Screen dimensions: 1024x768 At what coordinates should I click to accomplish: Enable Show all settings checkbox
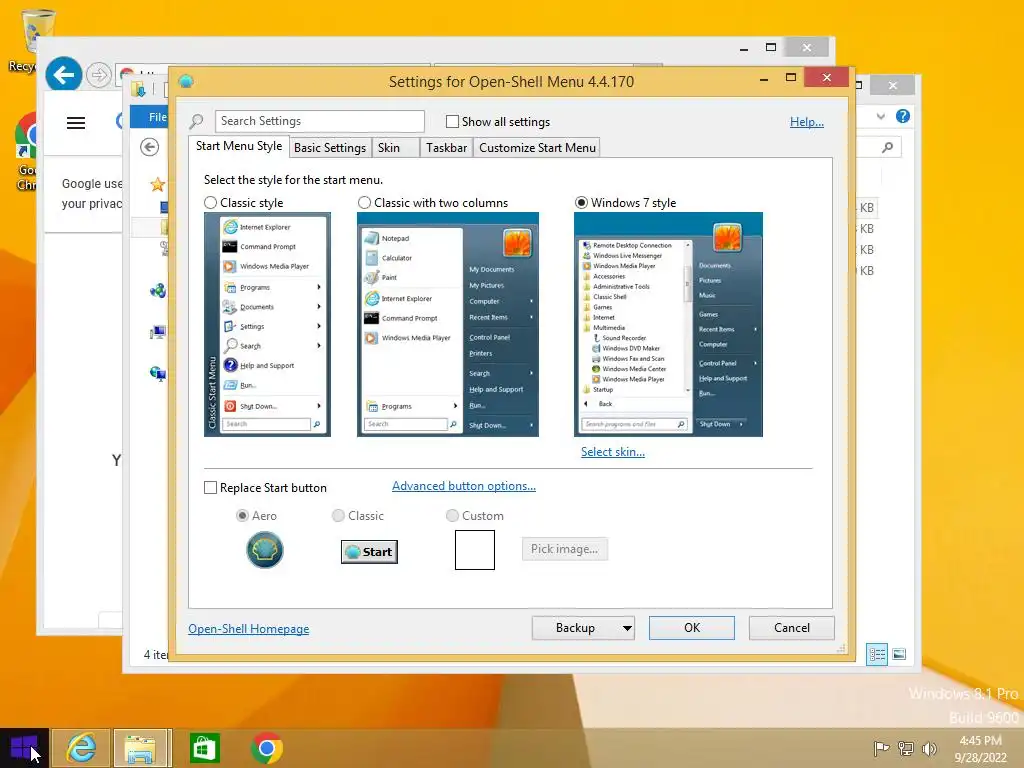coord(452,121)
